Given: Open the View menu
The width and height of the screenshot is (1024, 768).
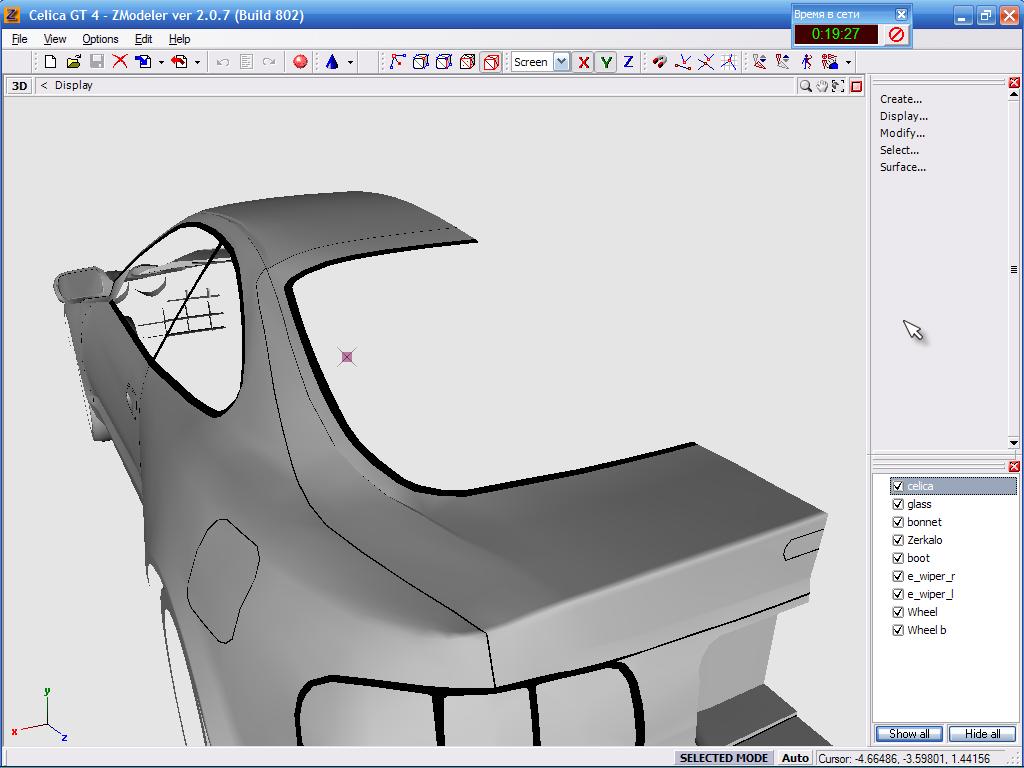Looking at the screenshot, I should click(x=55, y=39).
